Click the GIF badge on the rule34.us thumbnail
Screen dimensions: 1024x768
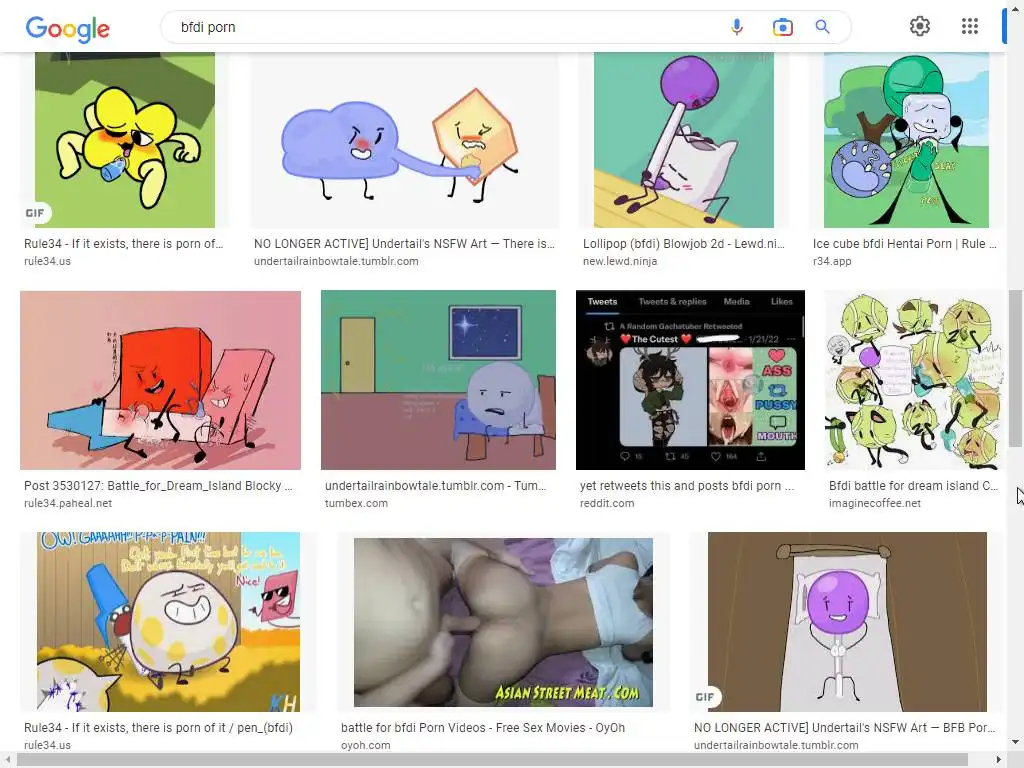(35, 213)
